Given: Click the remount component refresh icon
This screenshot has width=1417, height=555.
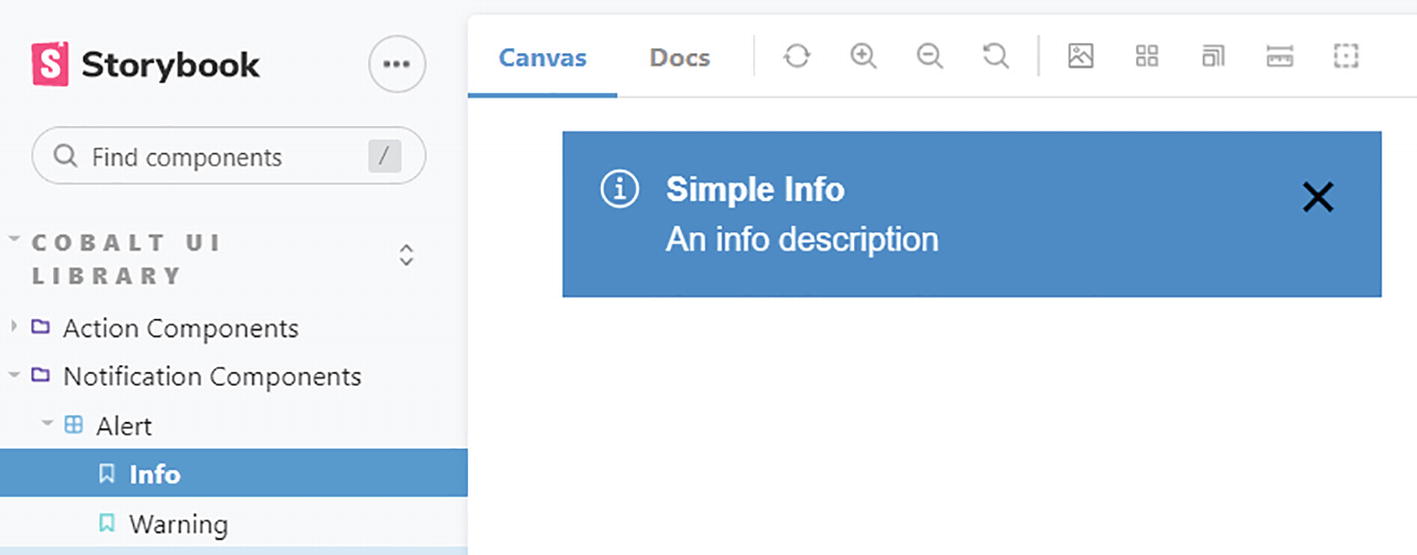Looking at the screenshot, I should tap(796, 56).
